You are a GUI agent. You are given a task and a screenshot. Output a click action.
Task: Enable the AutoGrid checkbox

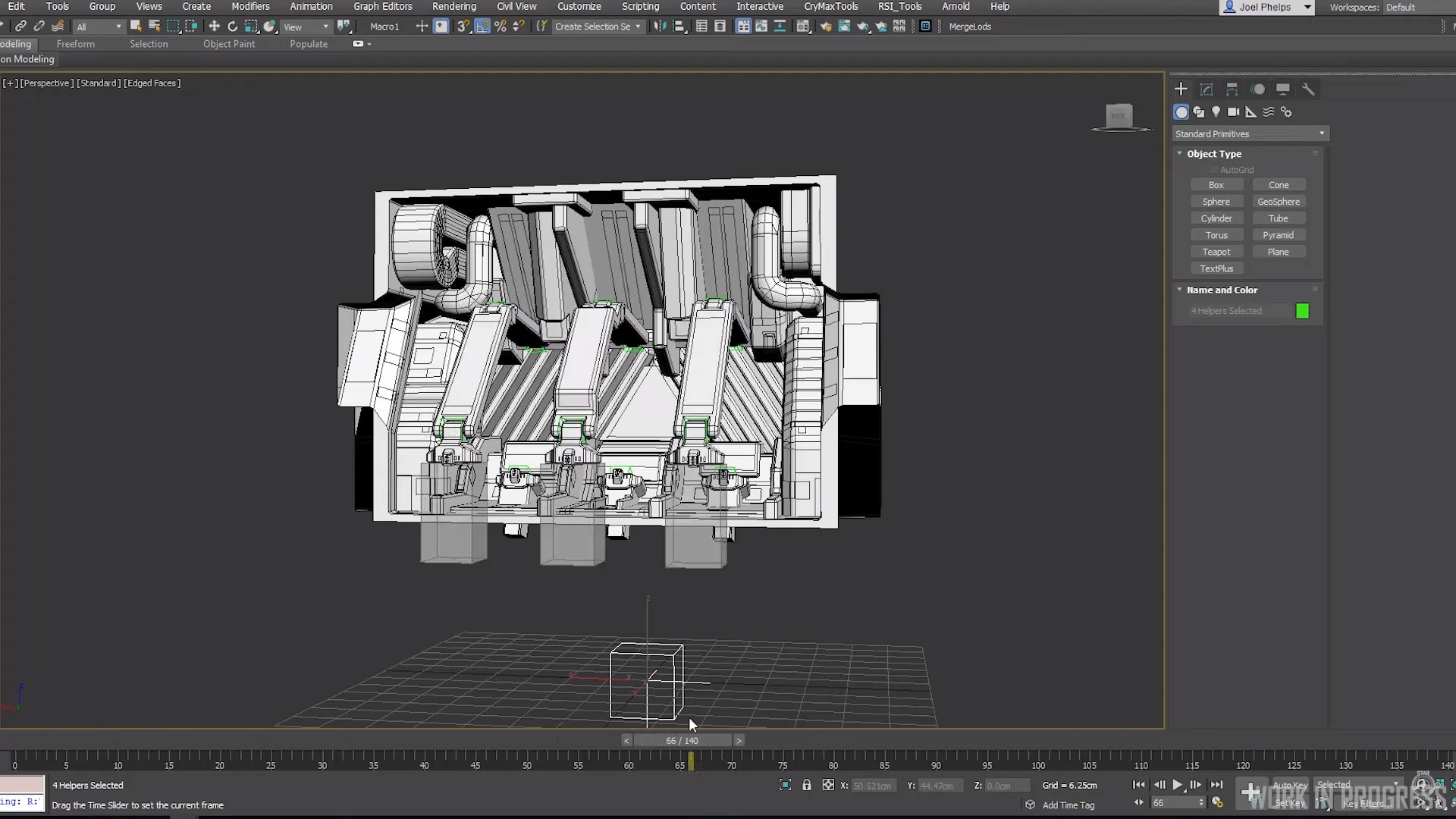(1214, 171)
